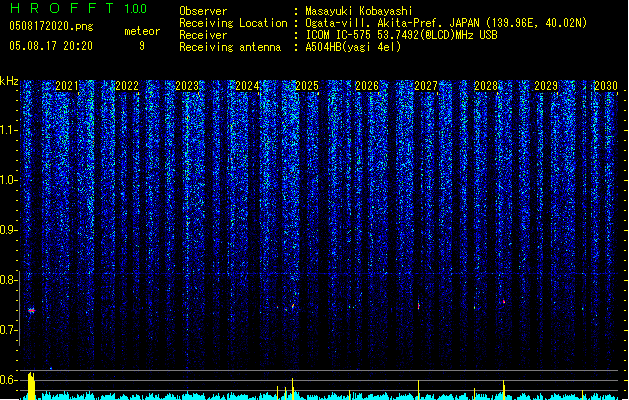Select receiver text ICOM IC-575 53.7492 MHz USB
This screenshot has height=400, width=629.
pyautogui.click(x=401, y=35)
